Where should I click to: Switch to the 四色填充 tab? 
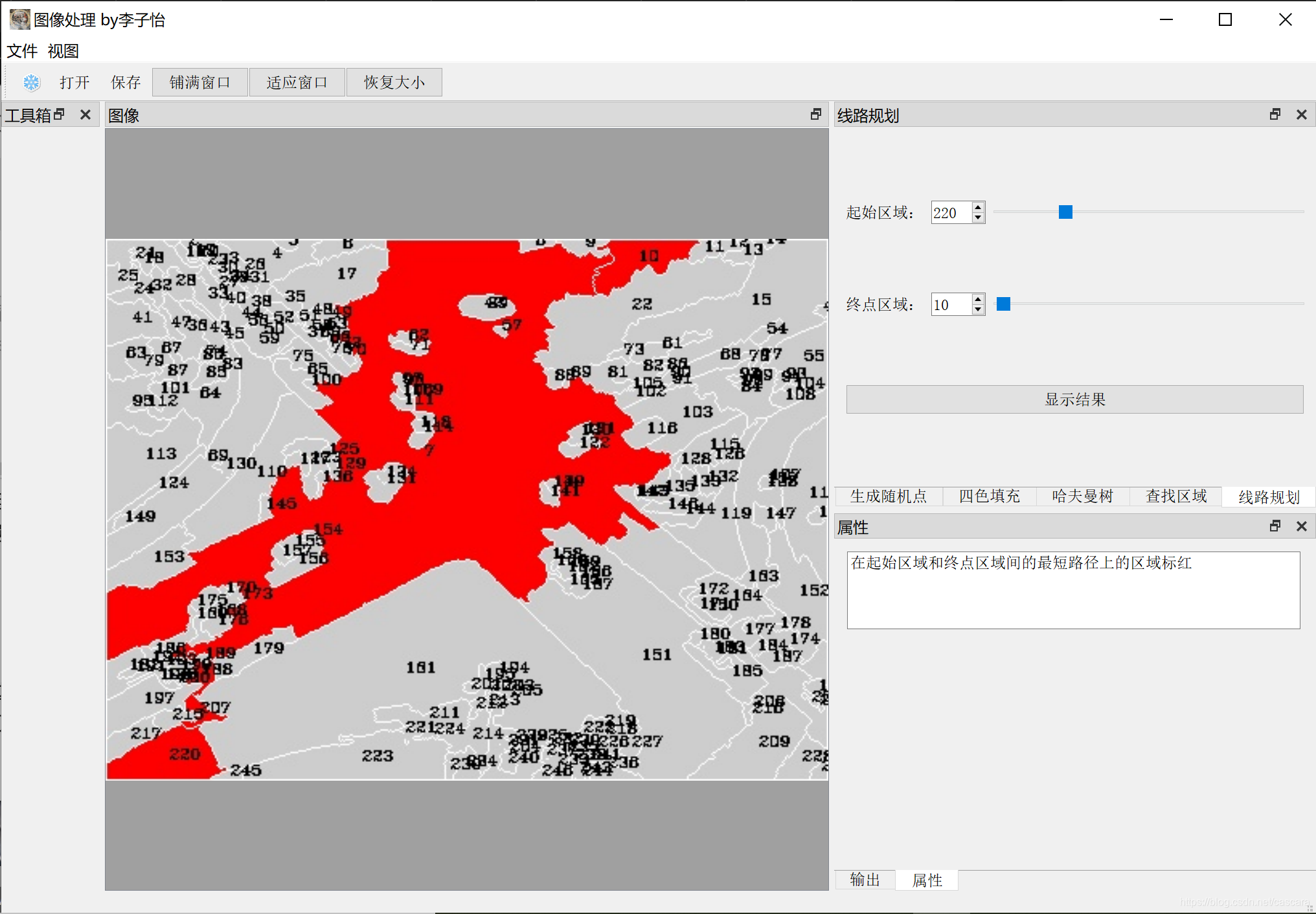pyautogui.click(x=989, y=496)
